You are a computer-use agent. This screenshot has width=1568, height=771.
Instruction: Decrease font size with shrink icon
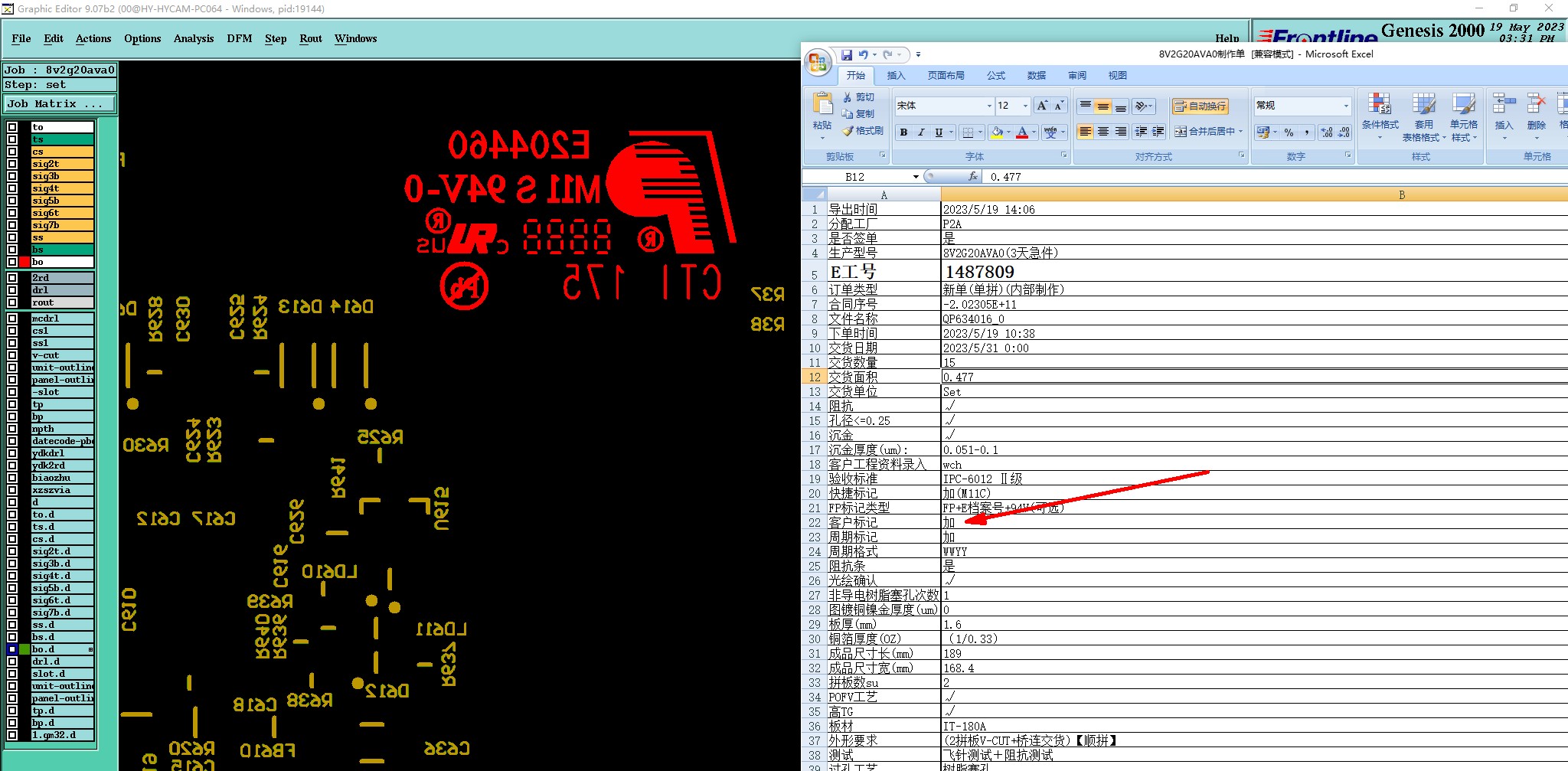1059,106
